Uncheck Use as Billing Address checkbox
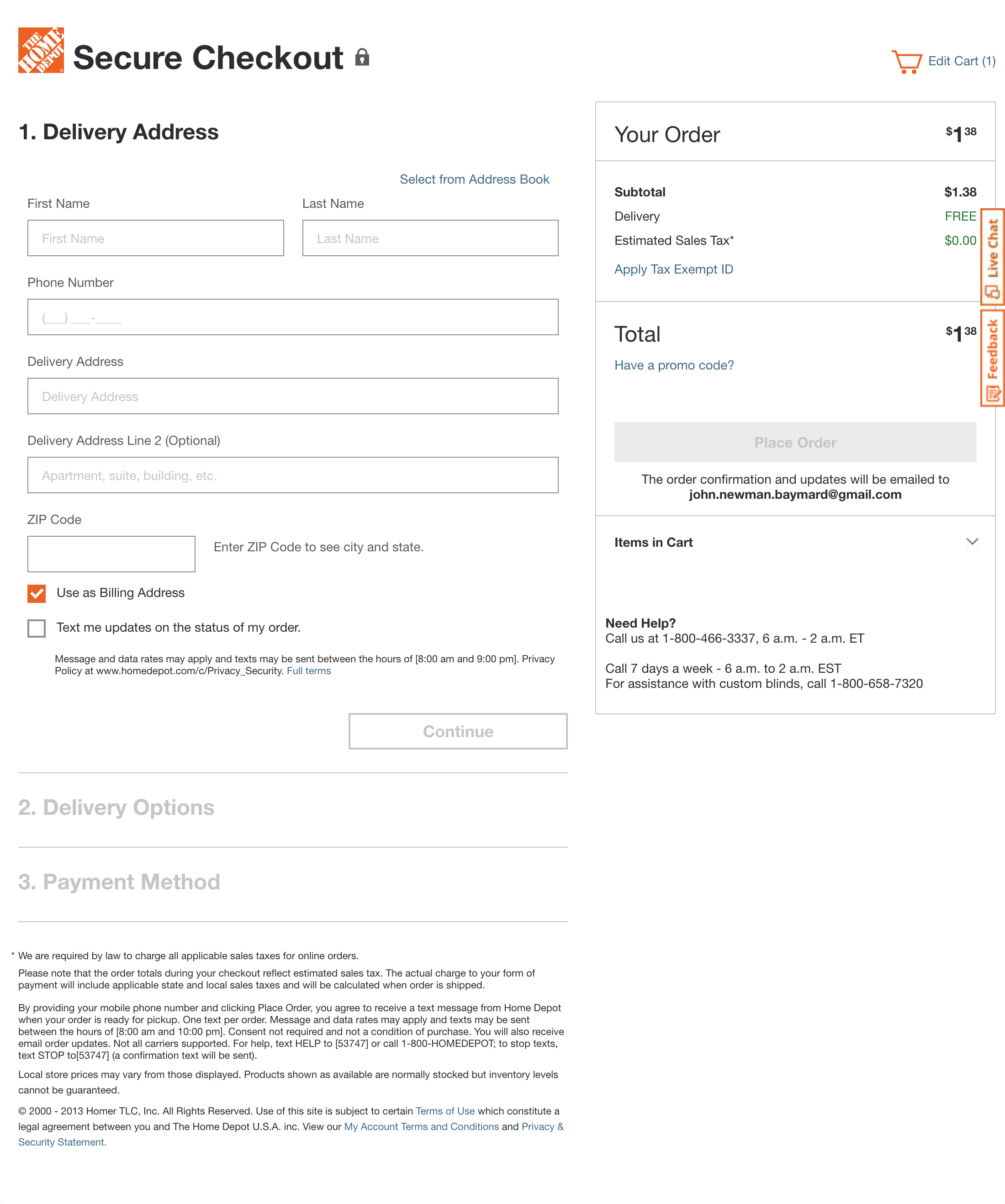 (x=37, y=593)
